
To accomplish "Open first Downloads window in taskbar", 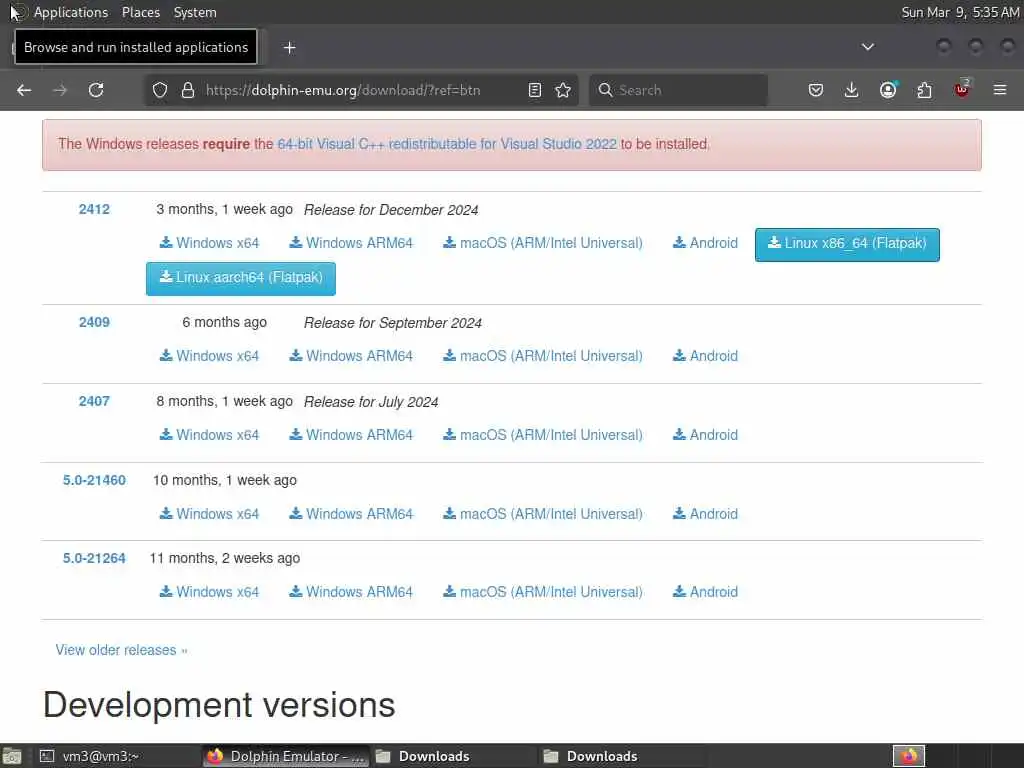I will 453,756.
